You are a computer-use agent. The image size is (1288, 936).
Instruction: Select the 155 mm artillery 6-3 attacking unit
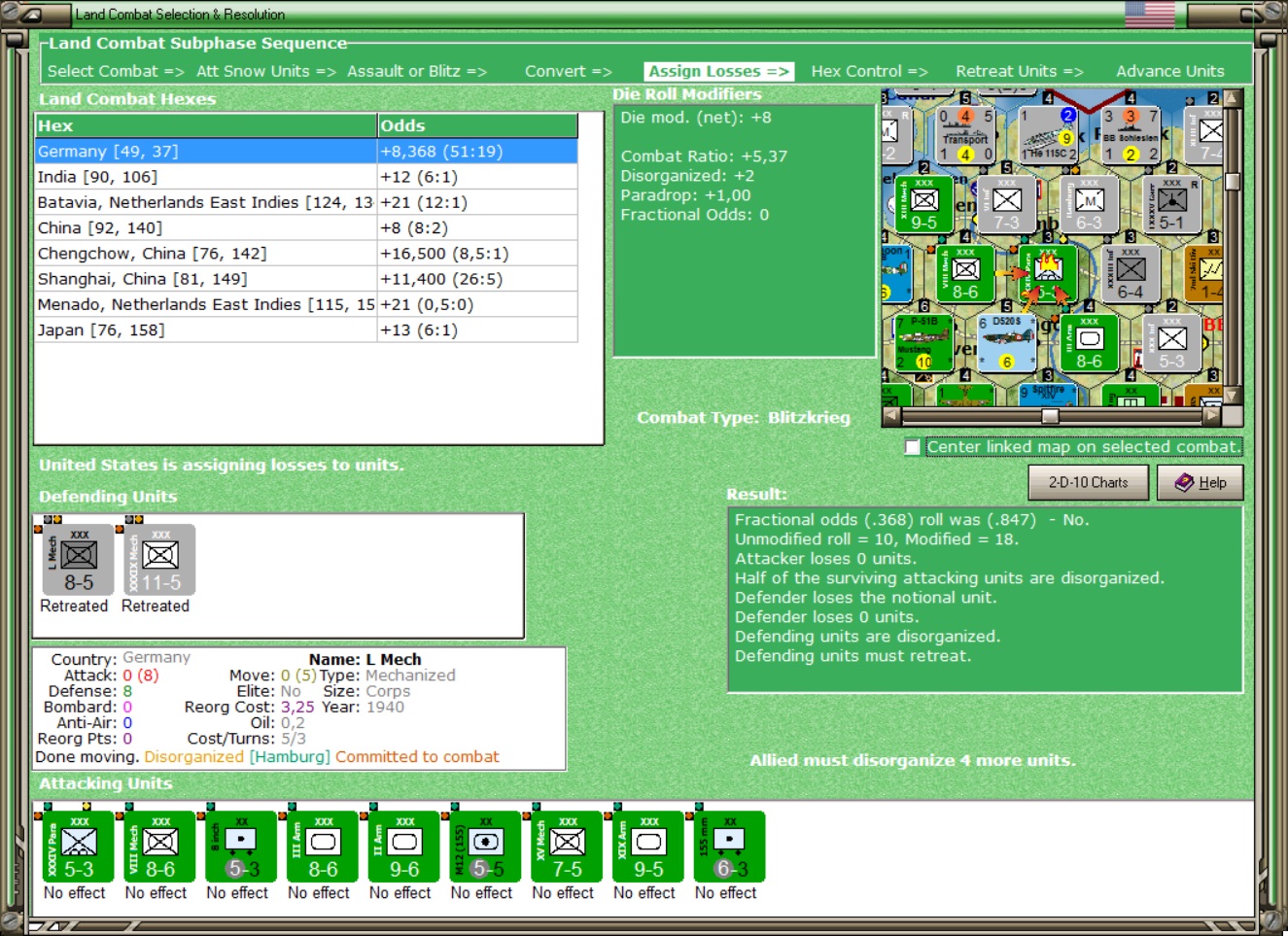[730, 847]
